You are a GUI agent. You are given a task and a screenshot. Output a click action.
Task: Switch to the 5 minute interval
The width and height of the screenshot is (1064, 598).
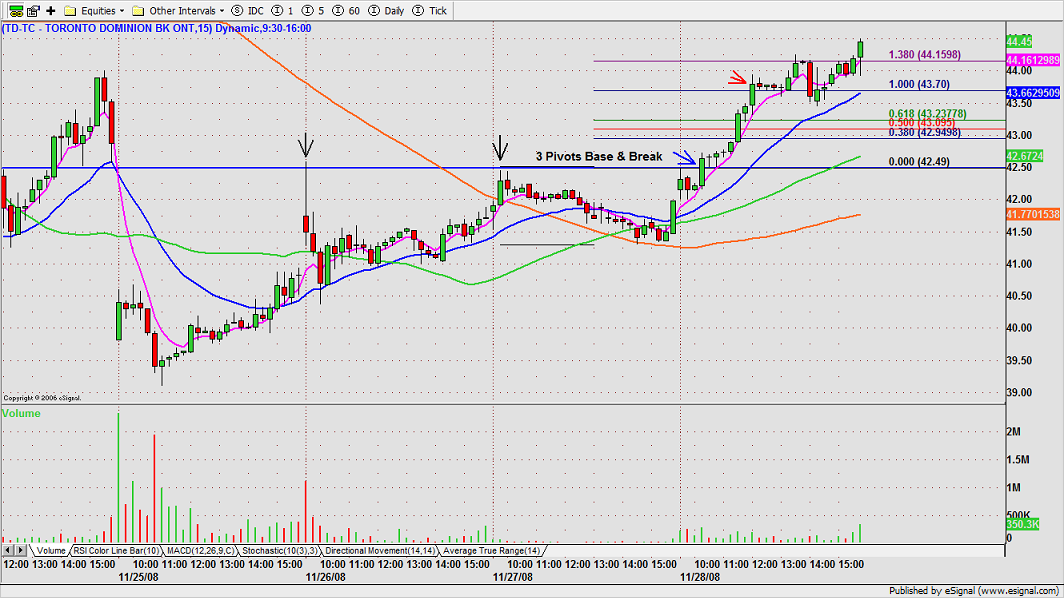pos(312,10)
